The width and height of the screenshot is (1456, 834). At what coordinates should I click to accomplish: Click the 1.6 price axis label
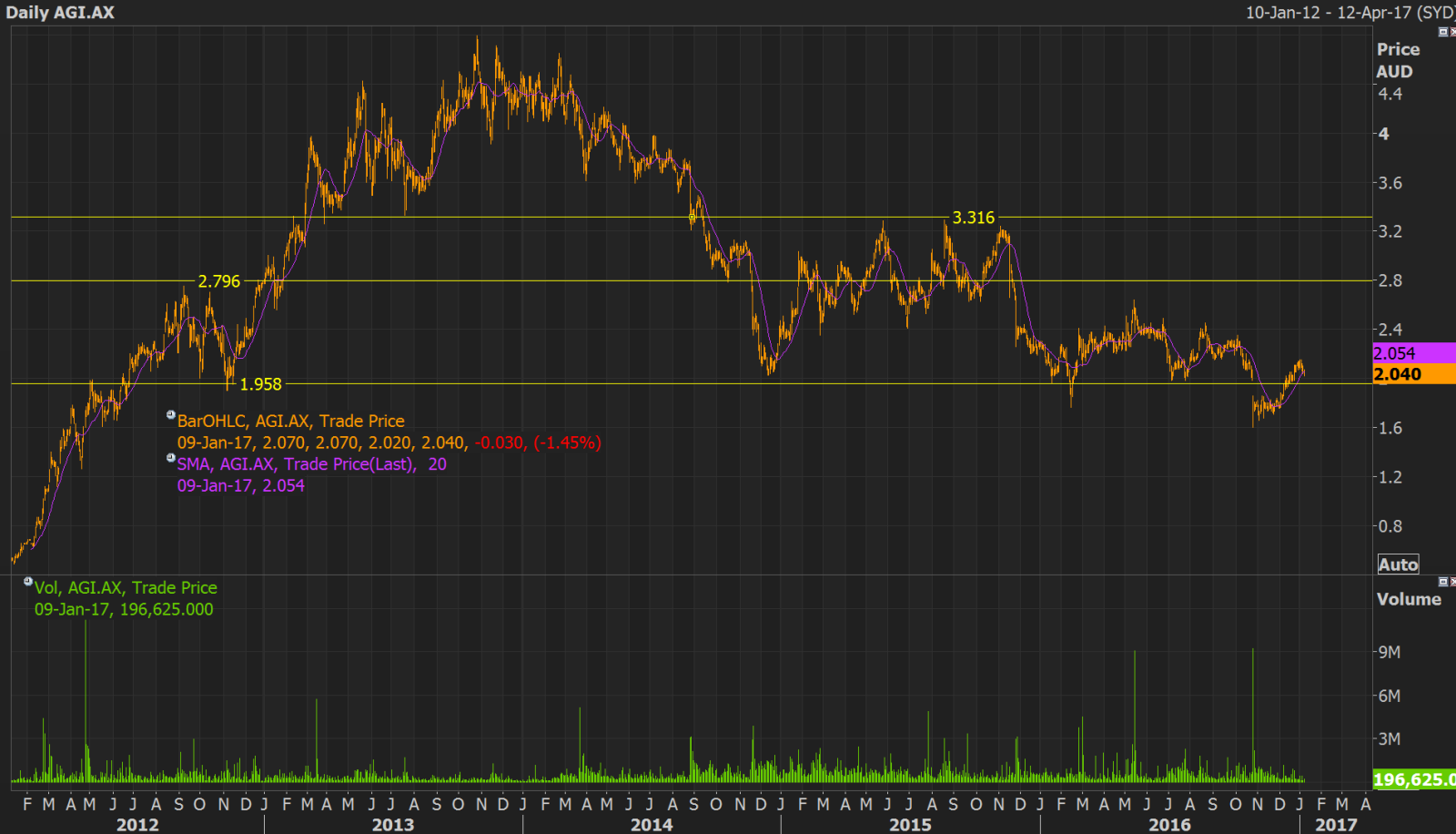[1390, 428]
